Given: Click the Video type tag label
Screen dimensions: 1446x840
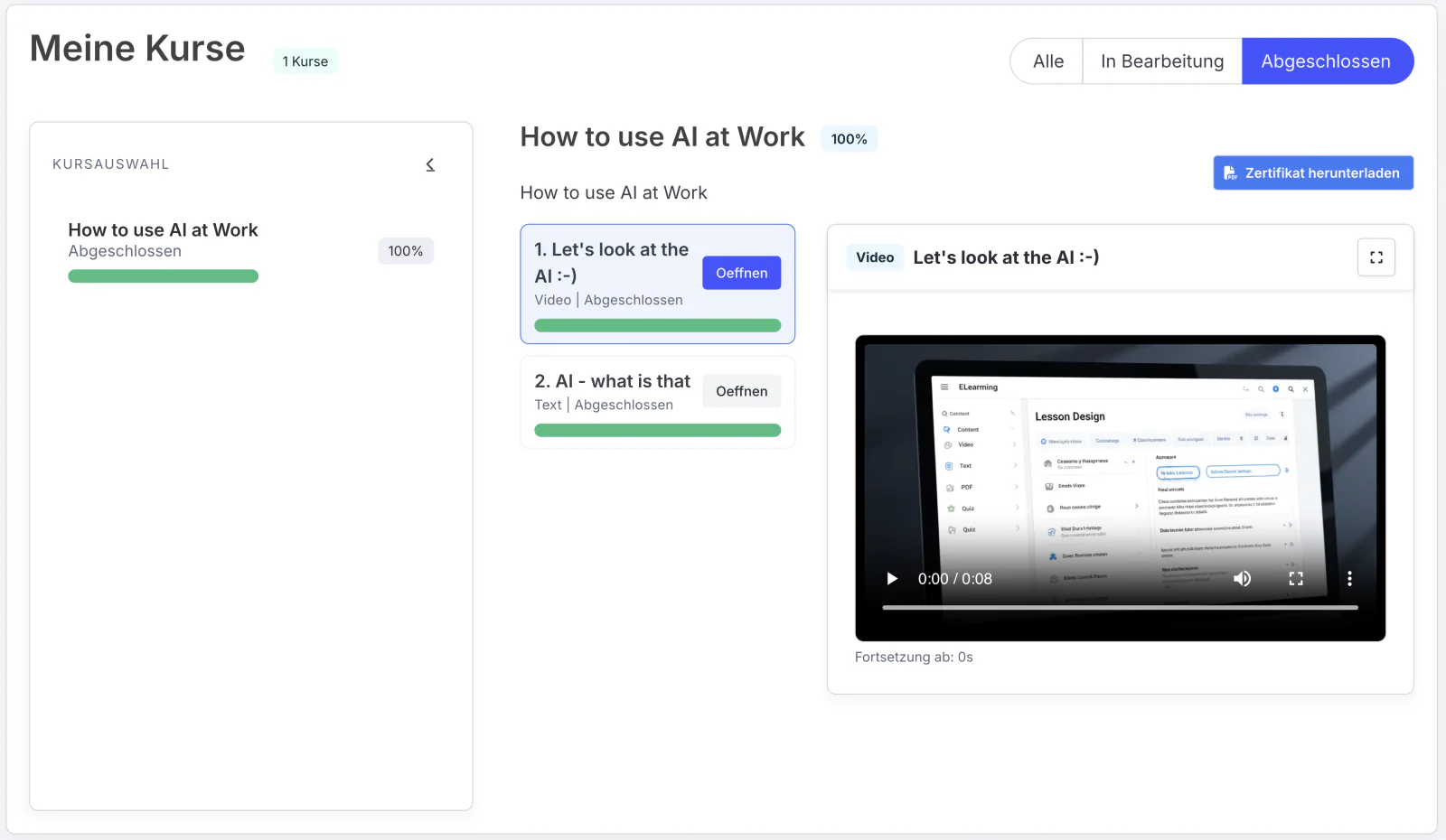Looking at the screenshot, I should [x=875, y=257].
